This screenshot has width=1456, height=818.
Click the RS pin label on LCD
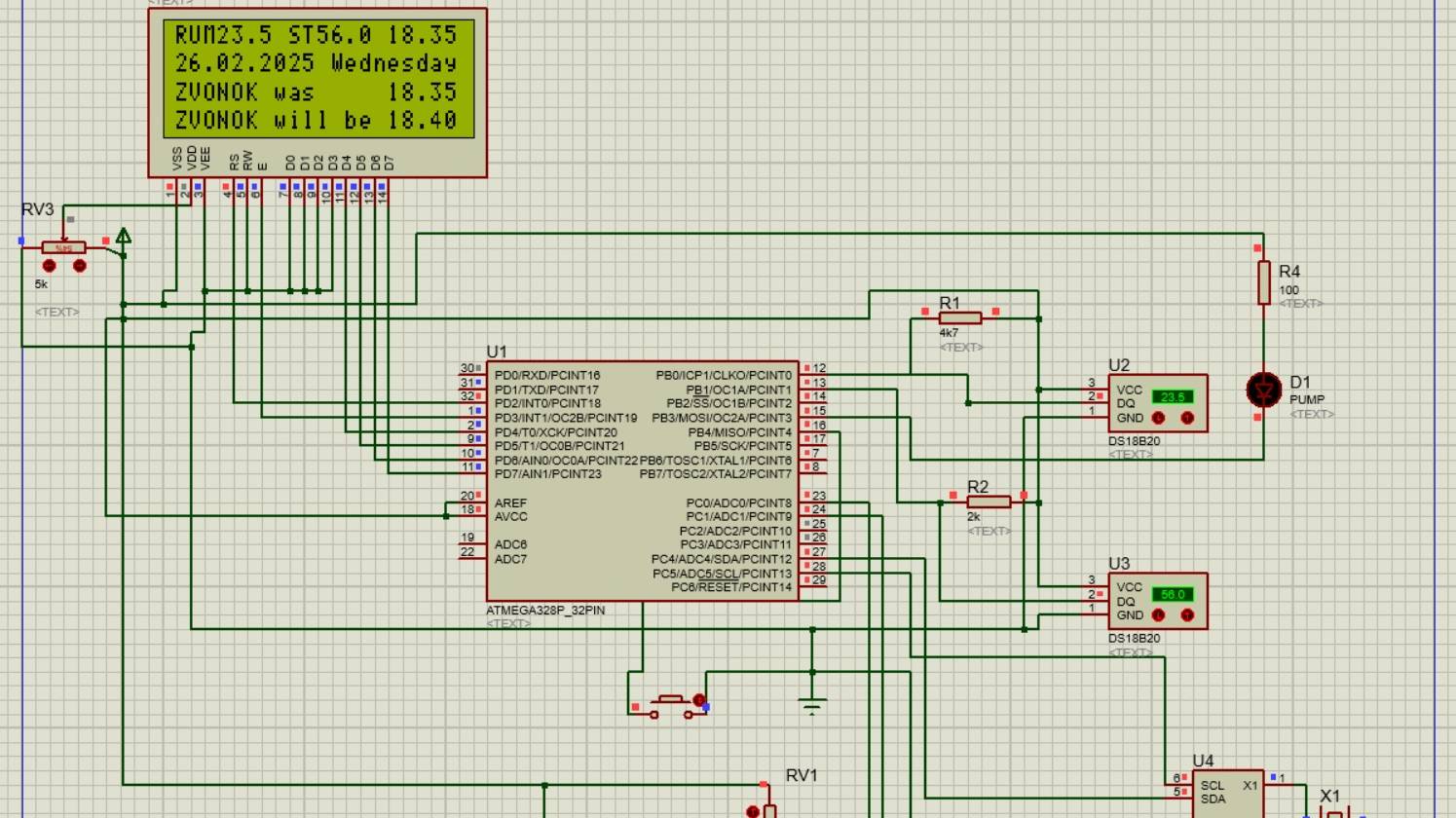[234, 162]
